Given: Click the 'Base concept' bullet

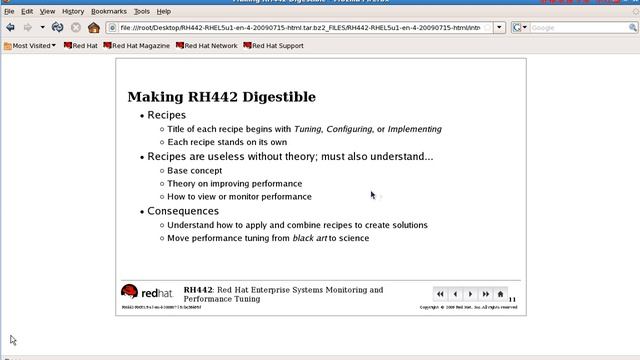Looking at the screenshot, I should pyautogui.click(x=195, y=171).
